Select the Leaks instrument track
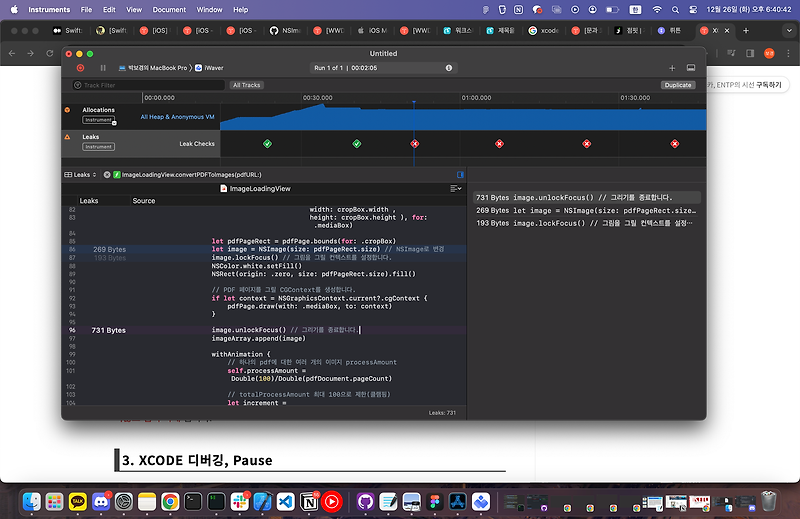 (x=141, y=143)
